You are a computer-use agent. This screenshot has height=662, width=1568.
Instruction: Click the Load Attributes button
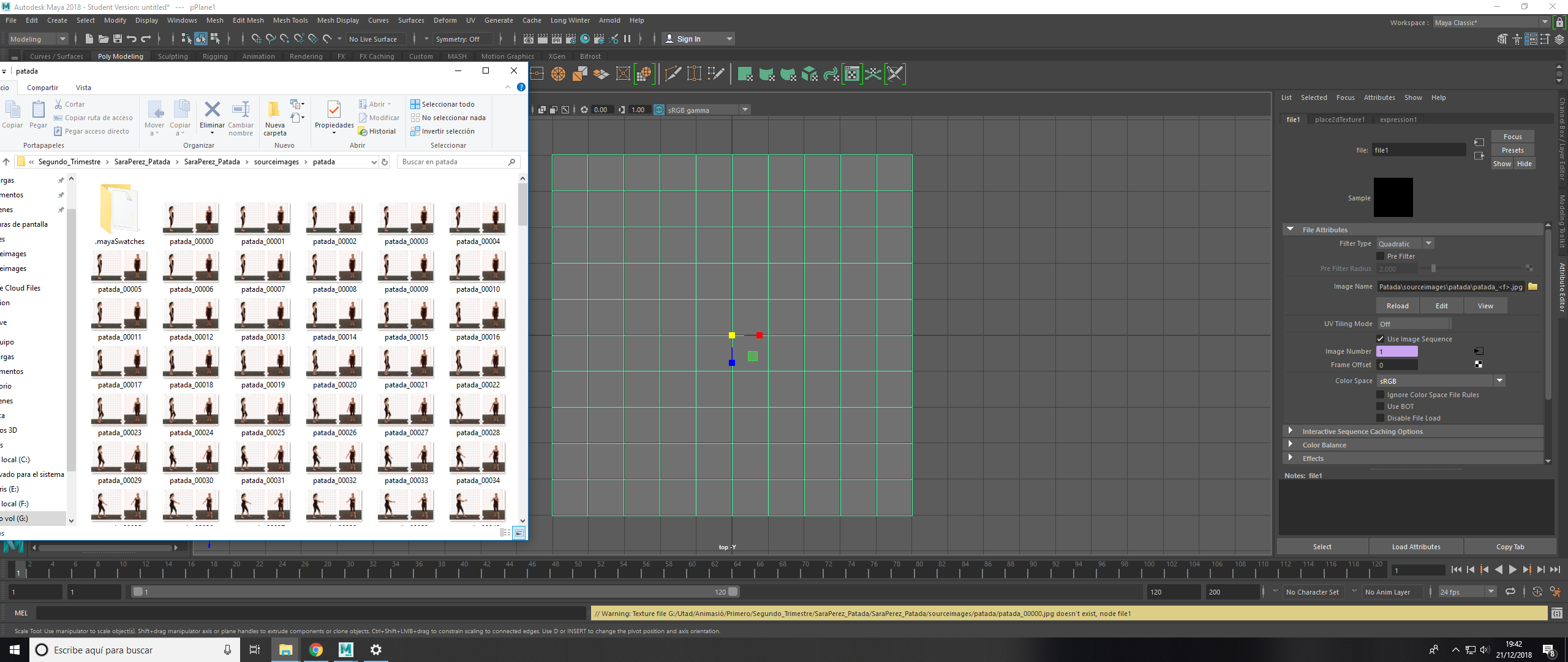pyautogui.click(x=1416, y=546)
